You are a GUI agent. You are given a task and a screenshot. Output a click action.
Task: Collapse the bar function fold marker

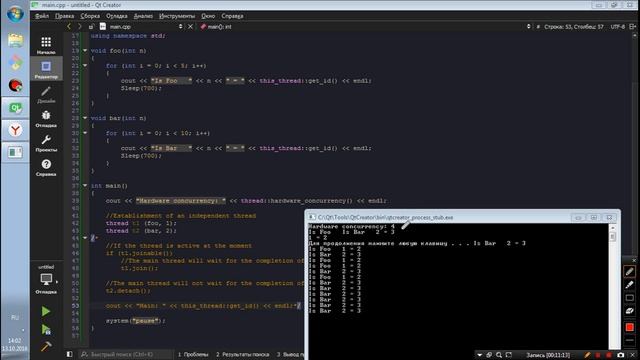point(85,118)
